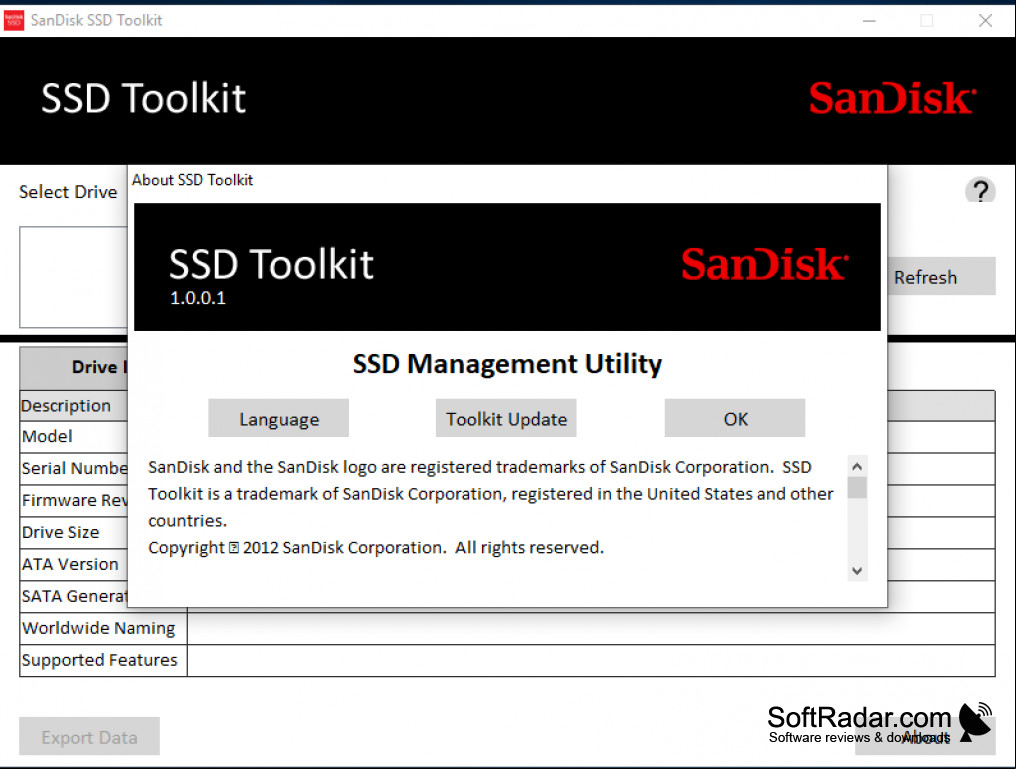
Task: Click the SATA Generation row label
Action: click(75, 596)
